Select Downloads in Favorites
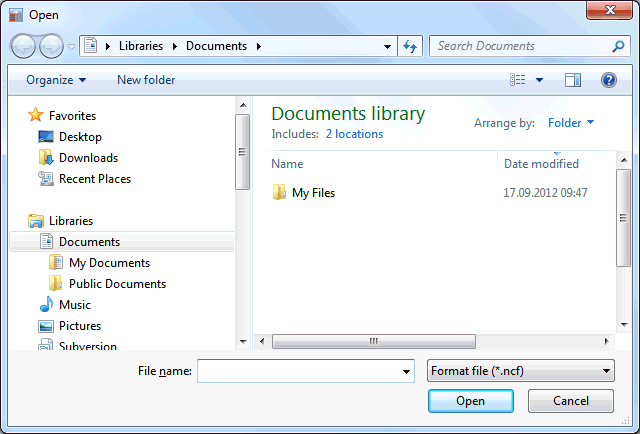640x434 pixels. [x=89, y=158]
